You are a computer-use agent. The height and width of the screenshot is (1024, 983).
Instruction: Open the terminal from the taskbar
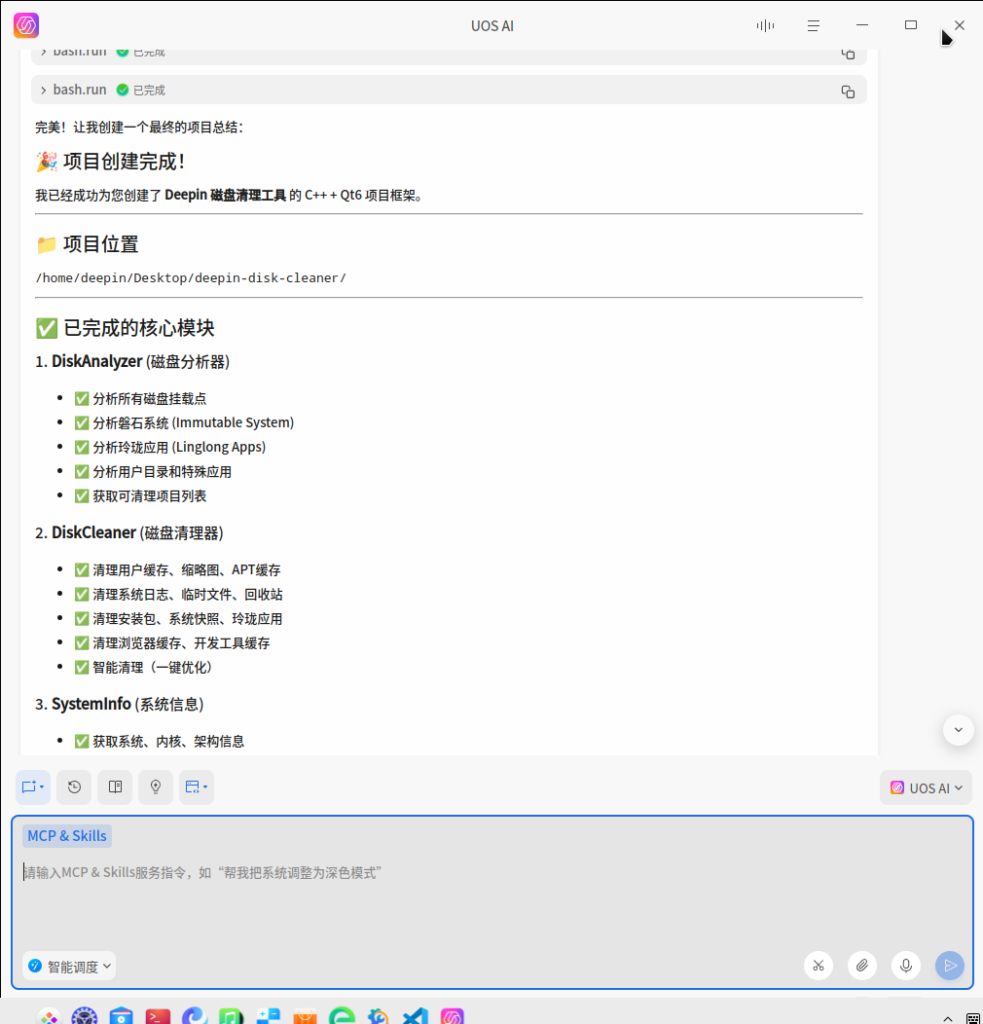click(158, 1015)
